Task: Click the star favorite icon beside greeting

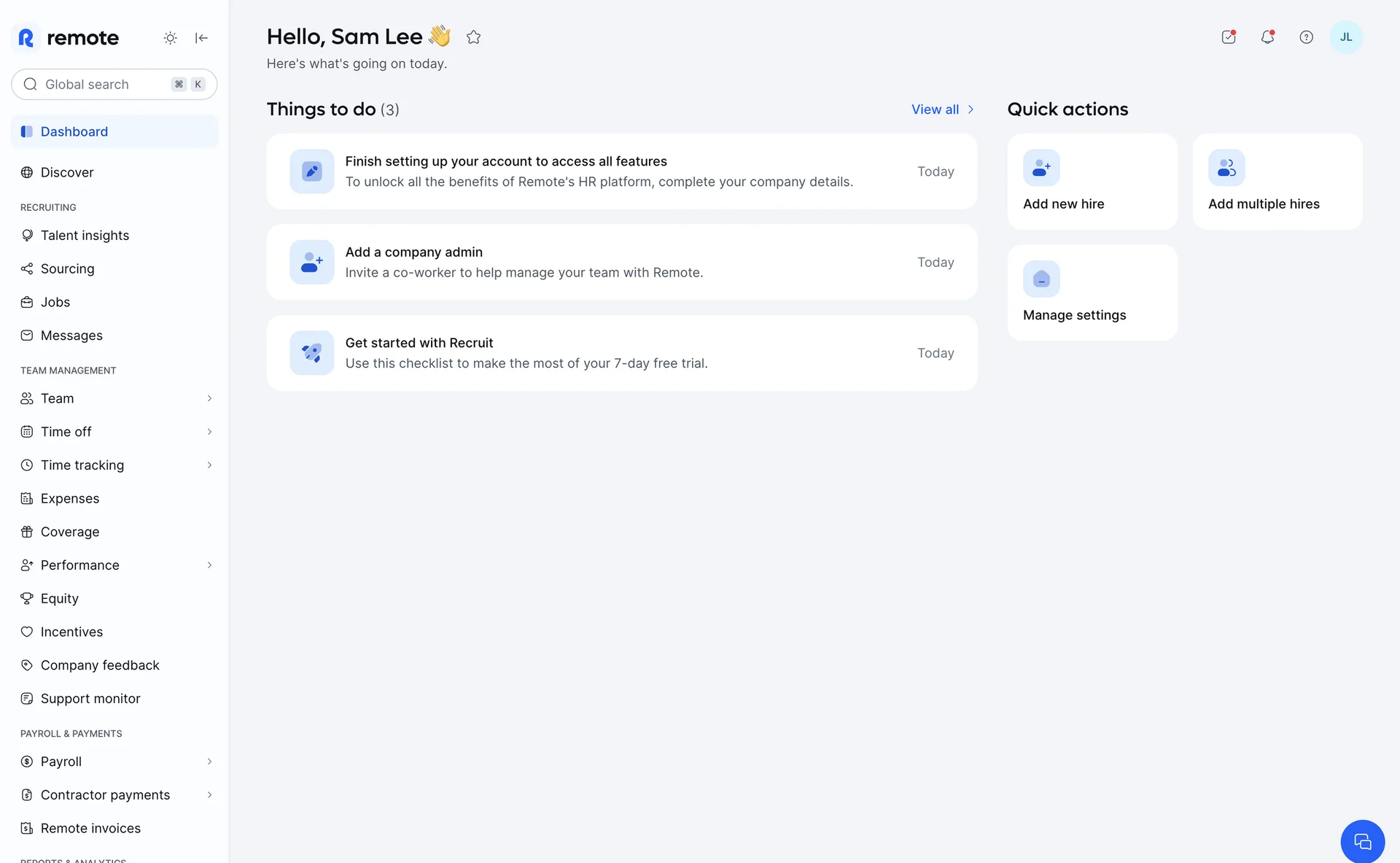Action: click(x=474, y=37)
